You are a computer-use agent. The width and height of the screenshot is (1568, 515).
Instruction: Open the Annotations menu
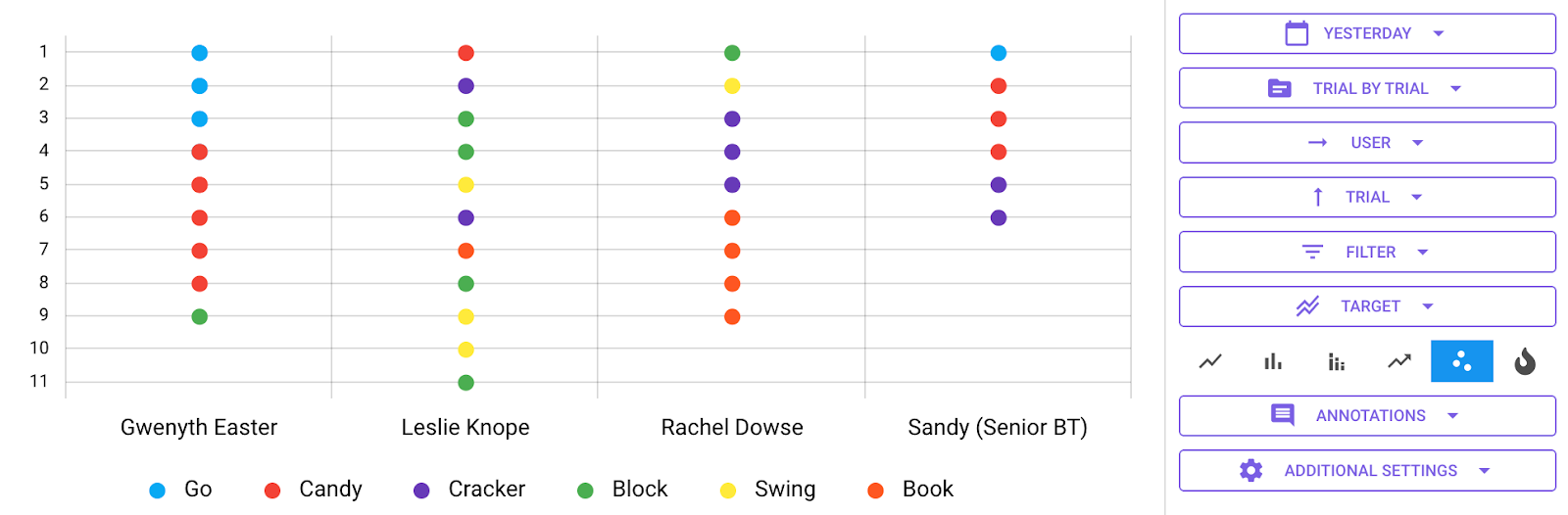(x=1367, y=415)
